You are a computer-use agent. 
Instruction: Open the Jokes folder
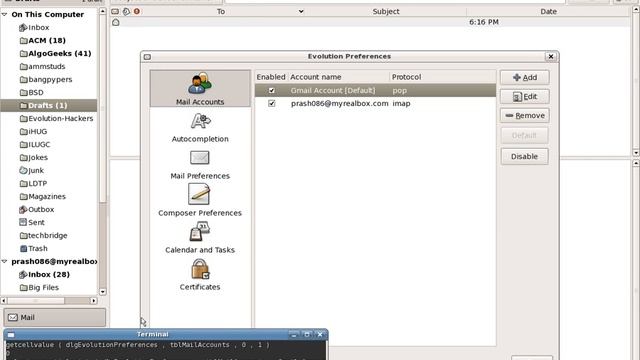click(34, 158)
